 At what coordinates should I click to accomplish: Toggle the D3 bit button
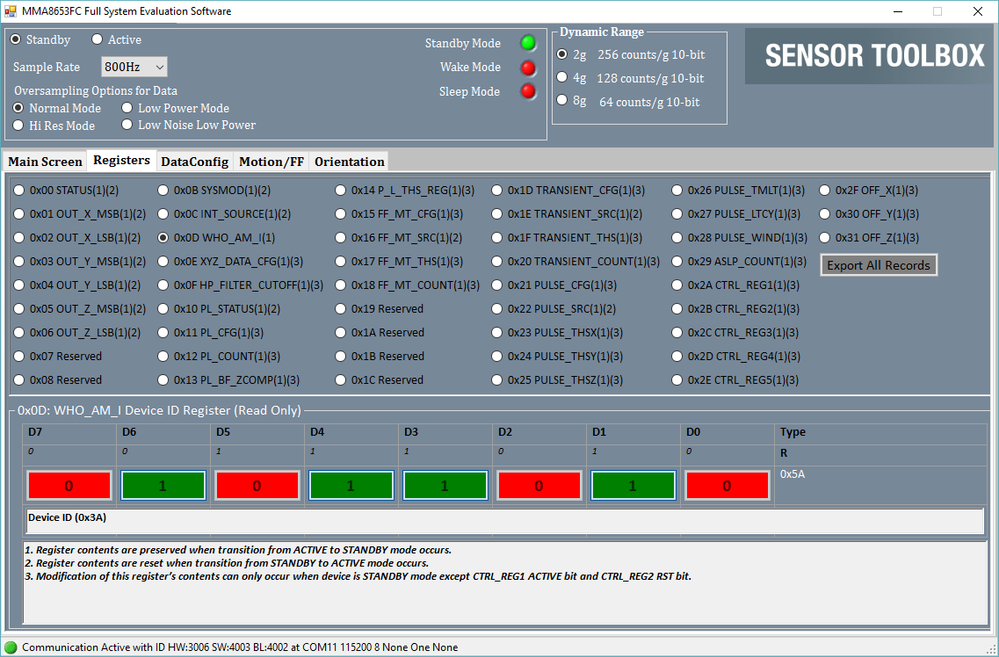(x=445, y=486)
